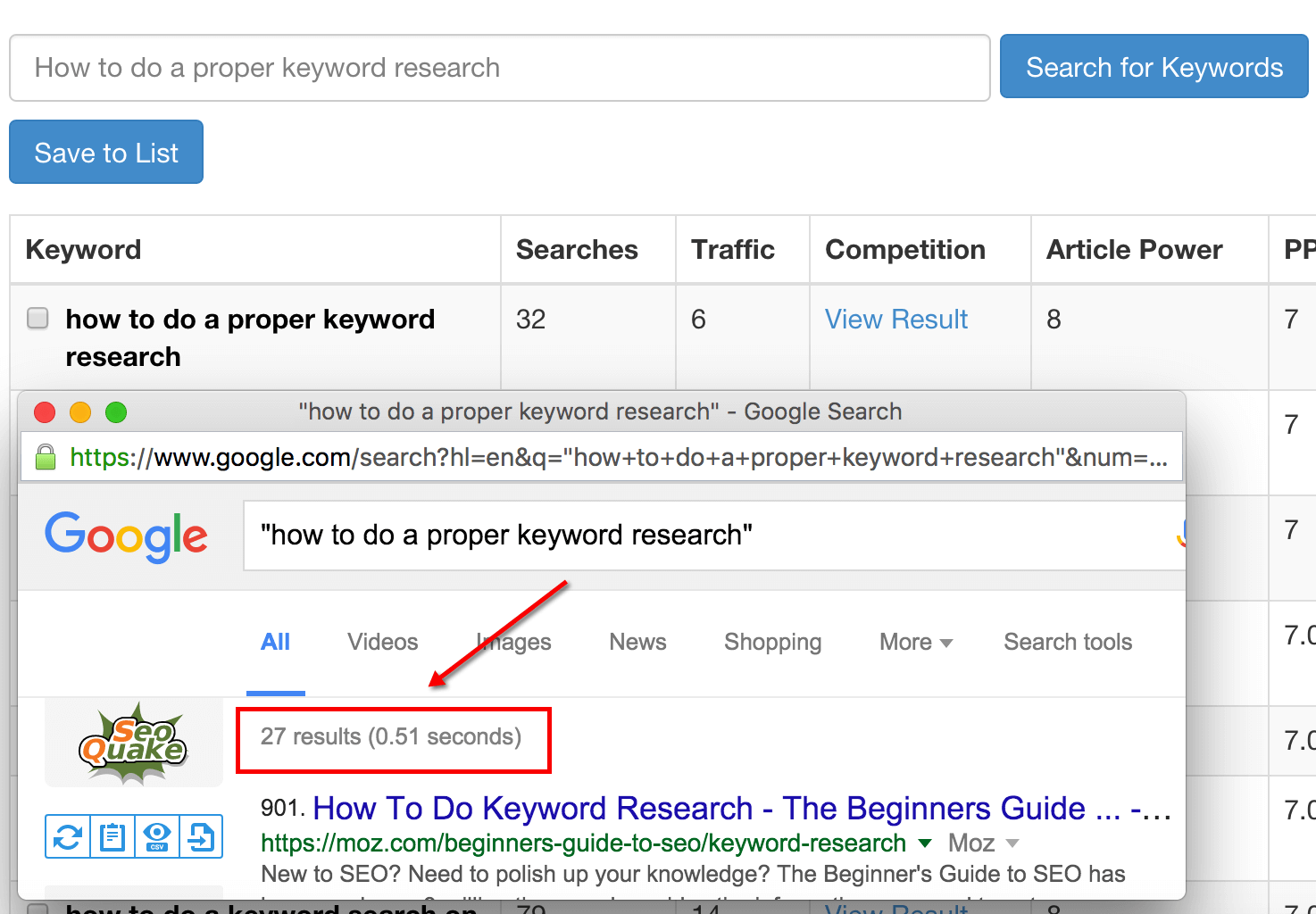This screenshot has height=914, width=1316.
Task: Click the SeoQuake logo badge
Action: pyautogui.click(x=133, y=742)
